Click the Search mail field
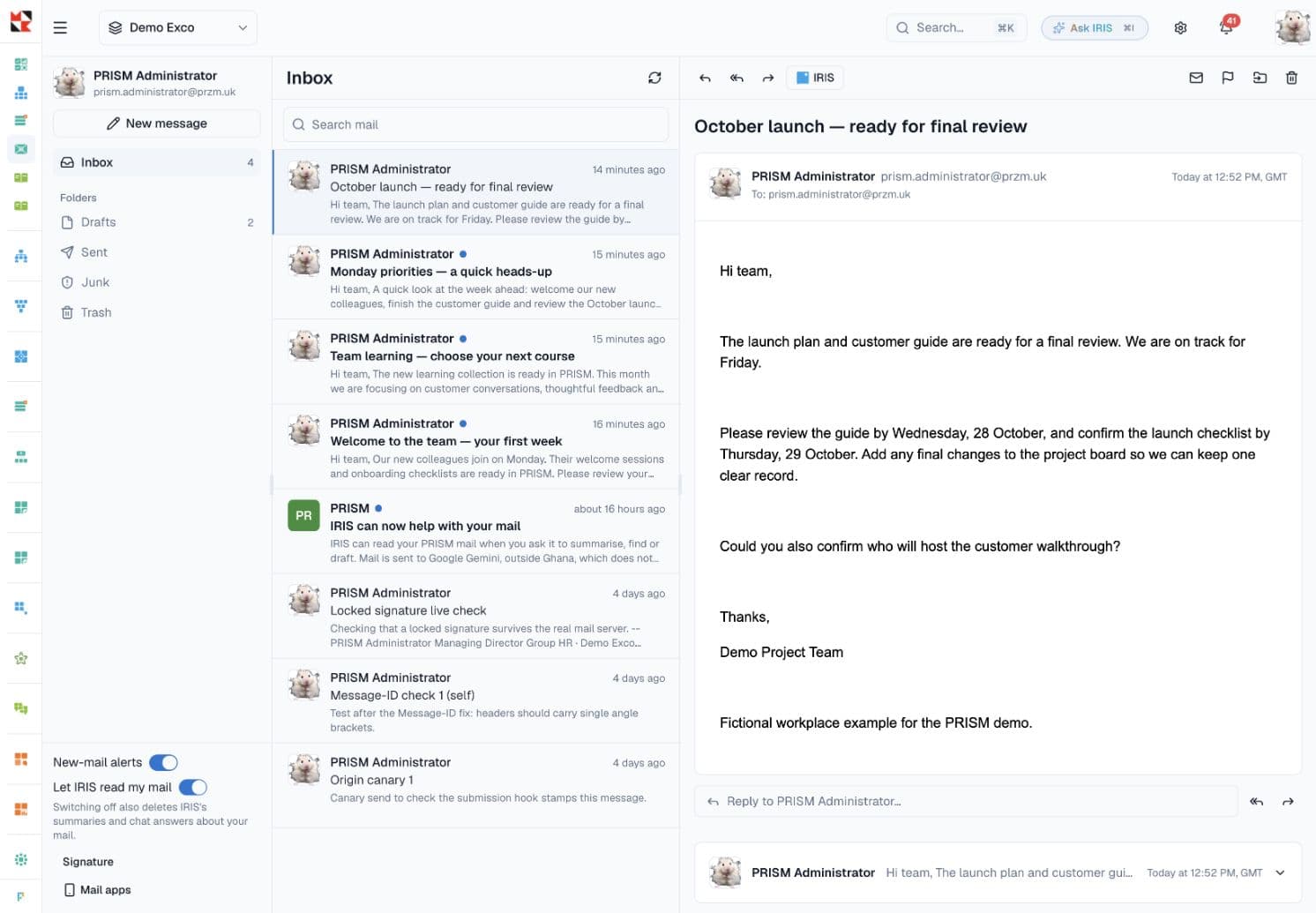This screenshot has height=913, width=1316. coord(475,124)
